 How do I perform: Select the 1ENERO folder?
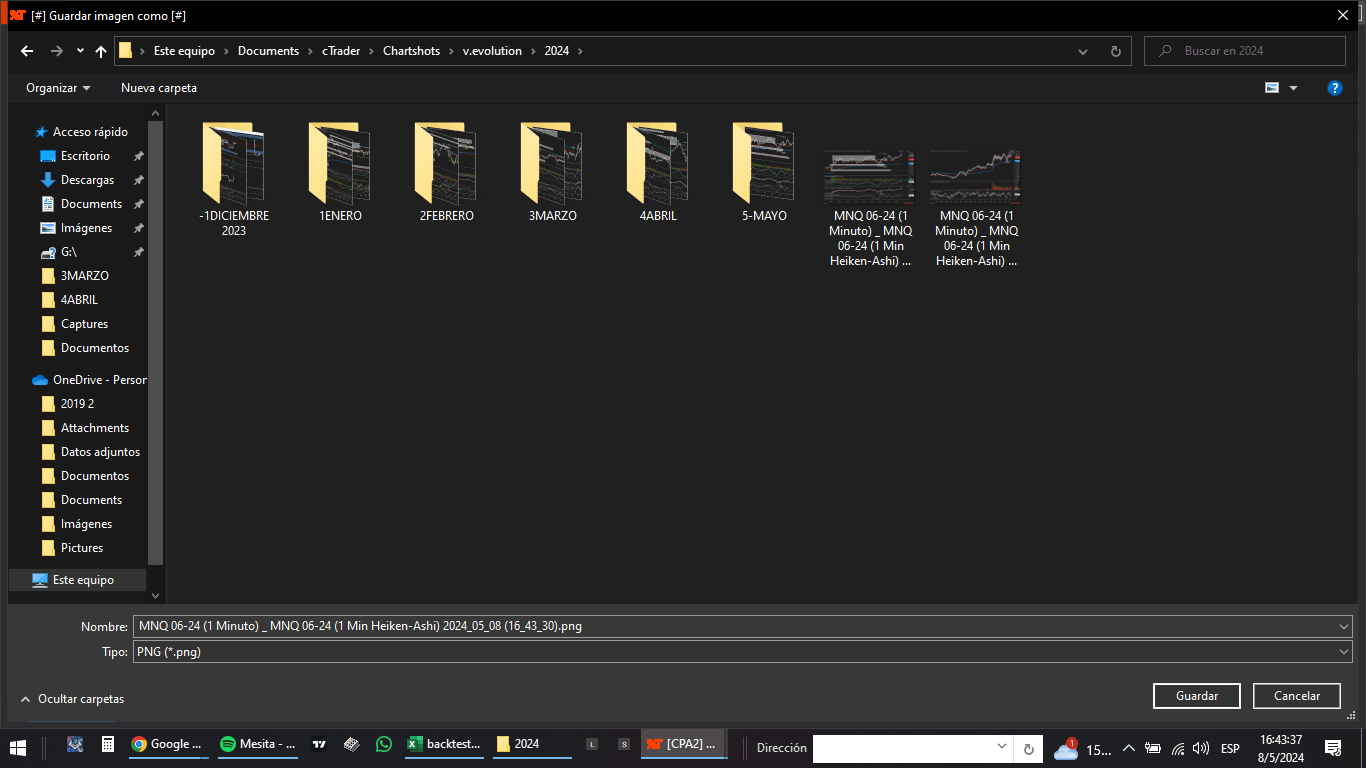[340, 172]
